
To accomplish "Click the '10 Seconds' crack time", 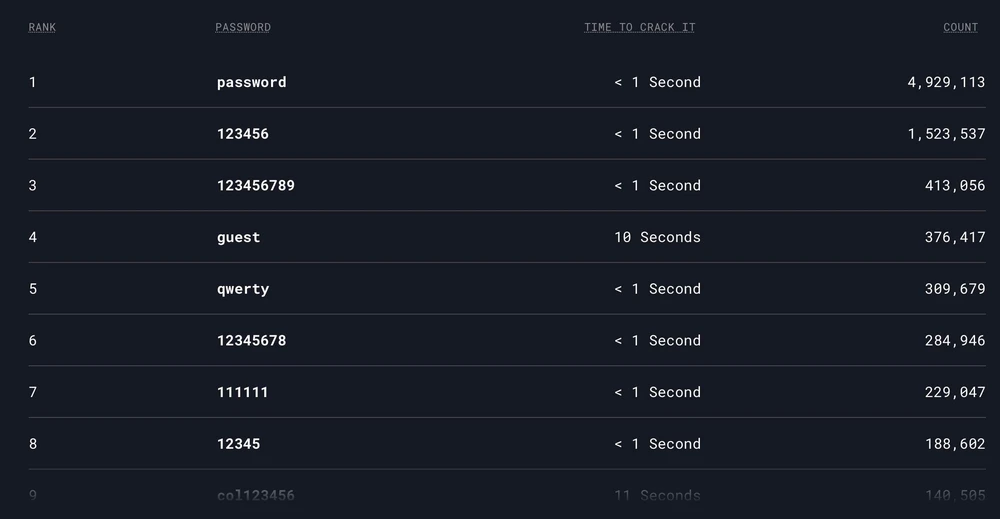I will [x=657, y=237].
